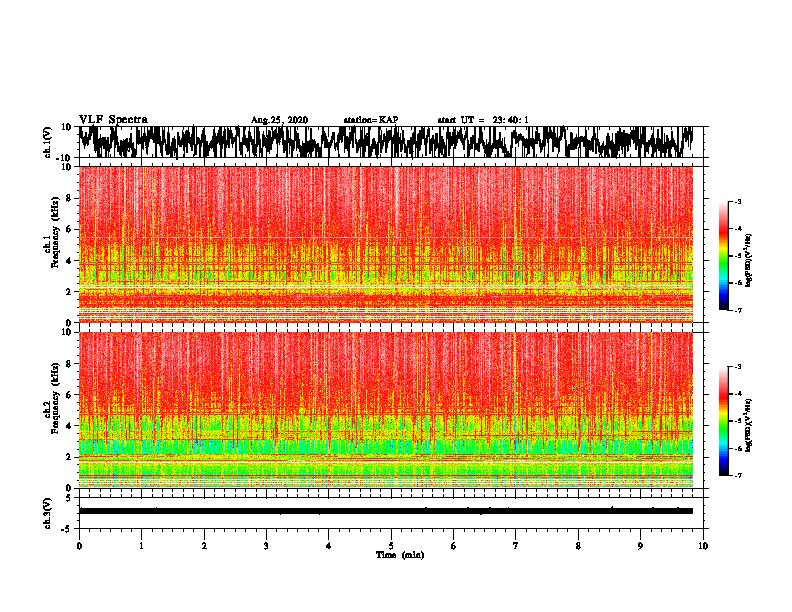Viewport: 792px width, 612px height.
Task: Click the ch.1 spectrogram color scale bar
Action: click(x=723, y=256)
